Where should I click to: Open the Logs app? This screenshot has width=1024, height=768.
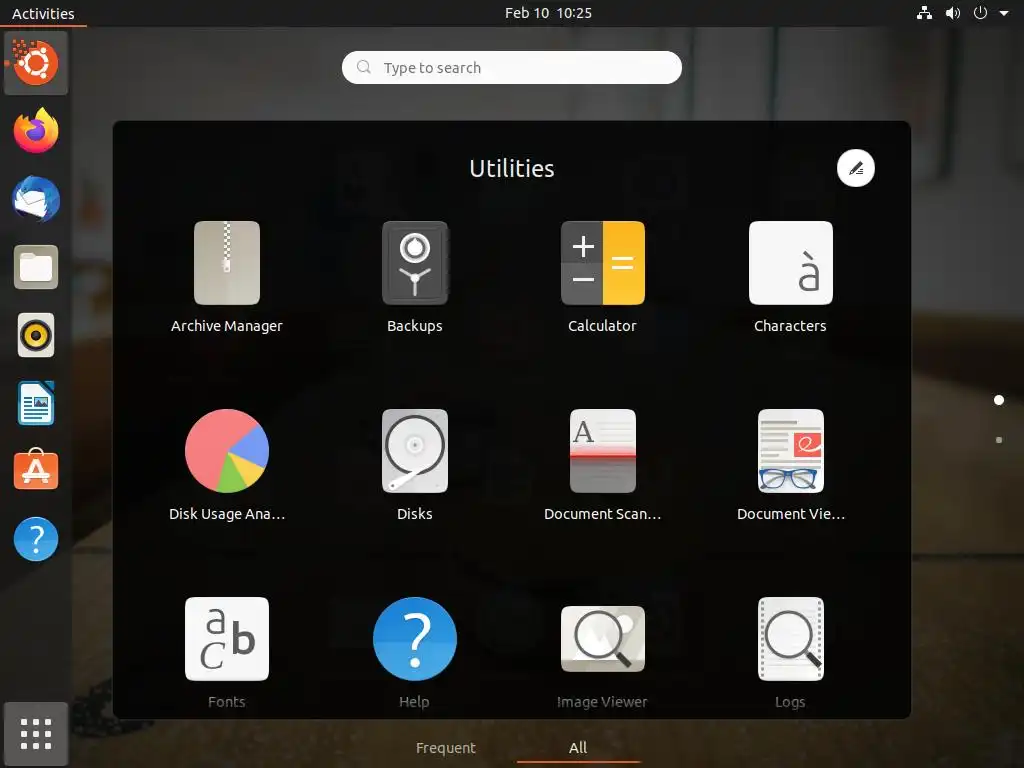coord(790,639)
